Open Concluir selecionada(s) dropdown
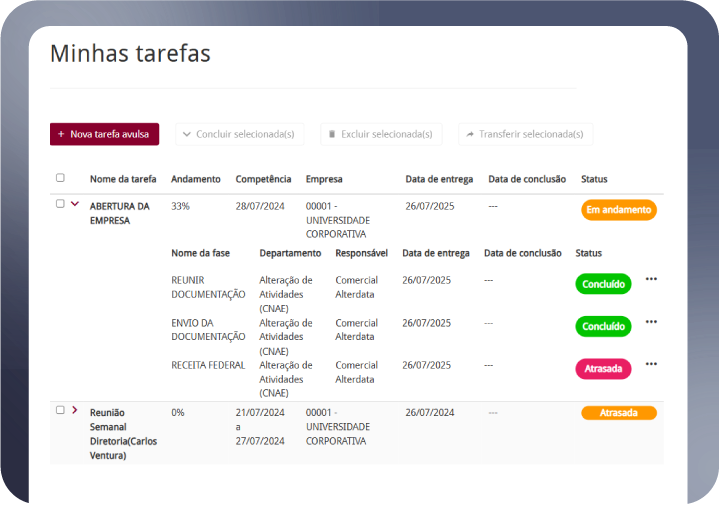This screenshot has height=505, width=719. tap(239, 134)
